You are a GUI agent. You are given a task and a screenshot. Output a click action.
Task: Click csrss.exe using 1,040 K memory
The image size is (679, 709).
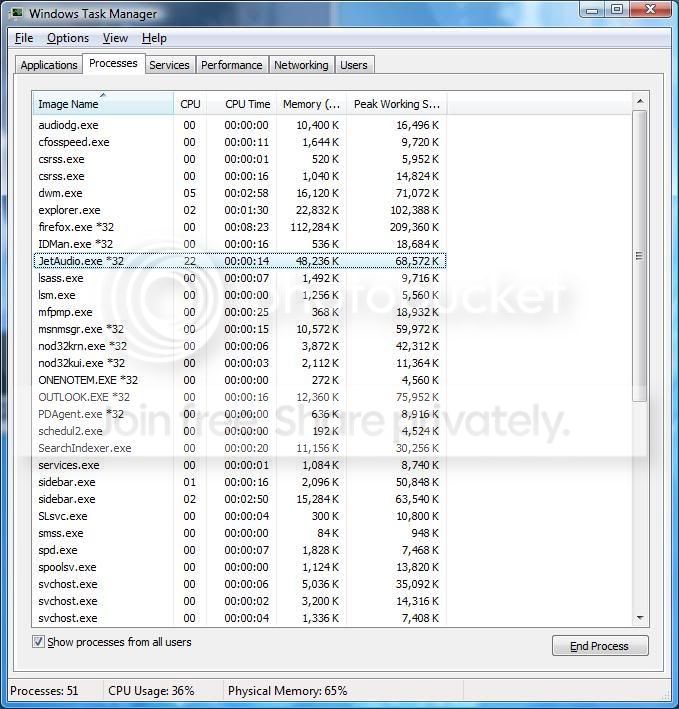(x=240, y=176)
